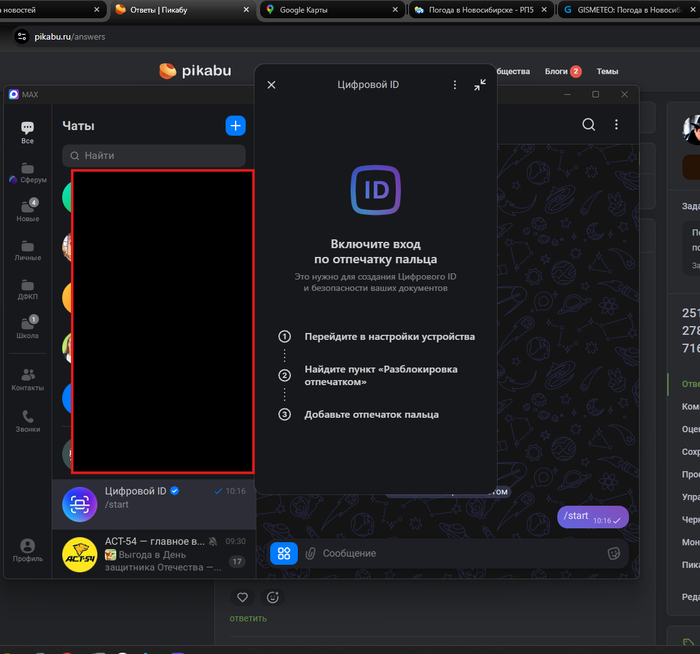Screen dimensions: 700x654
Task: Open the chat header three-dot menu
Action: pos(616,124)
